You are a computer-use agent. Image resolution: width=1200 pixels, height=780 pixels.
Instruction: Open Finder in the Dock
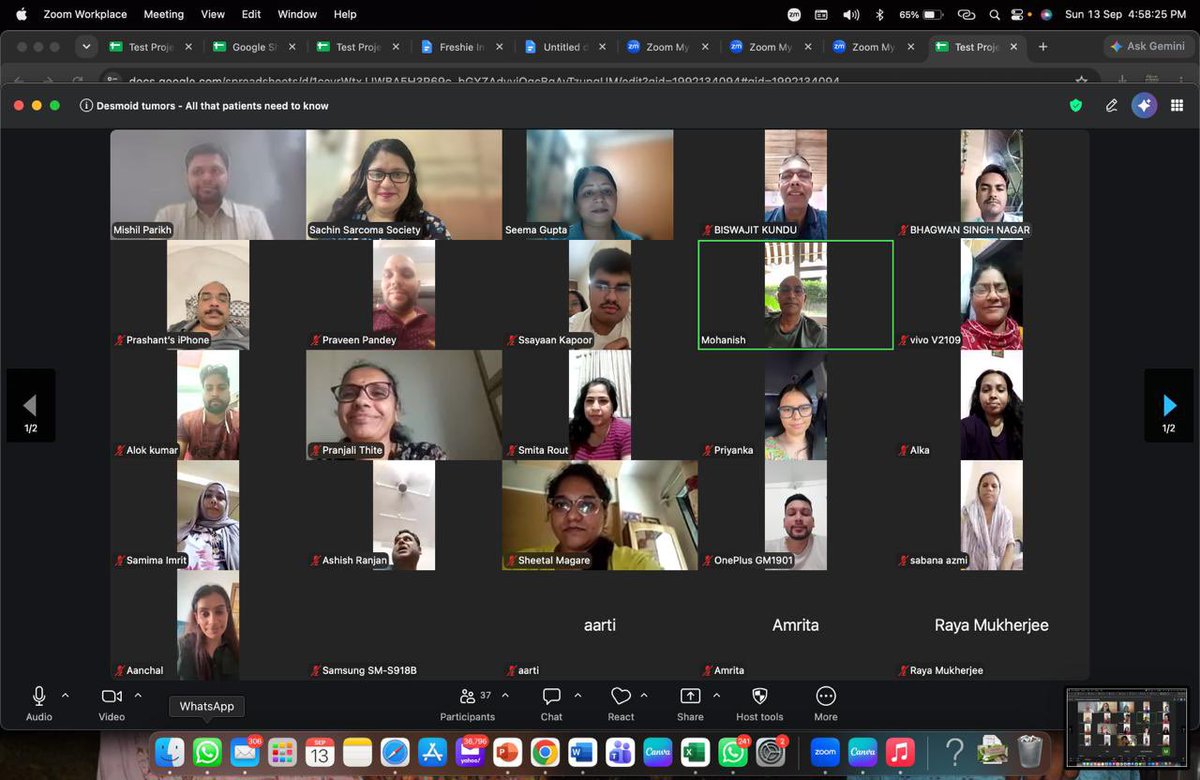click(x=170, y=751)
